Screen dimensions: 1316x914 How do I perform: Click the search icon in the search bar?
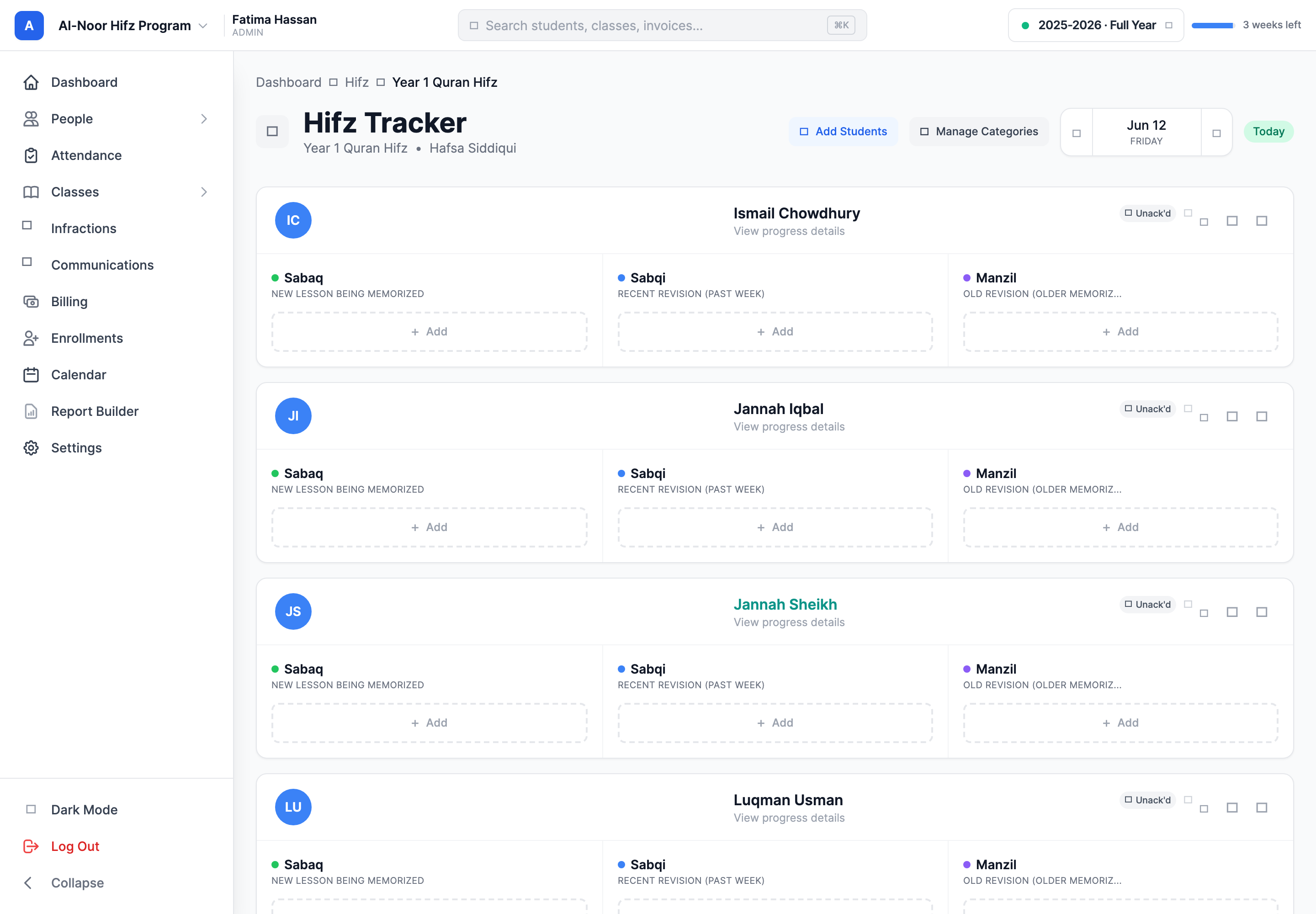(x=474, y=26)
